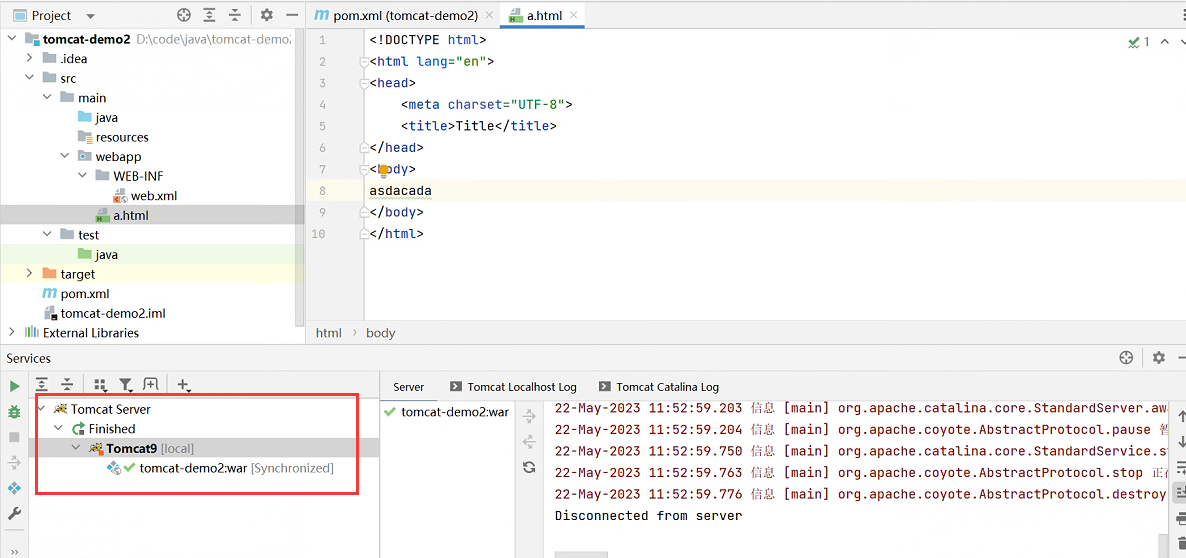Click the locate-opened-file crosshair in Project panel

(184, 14)
